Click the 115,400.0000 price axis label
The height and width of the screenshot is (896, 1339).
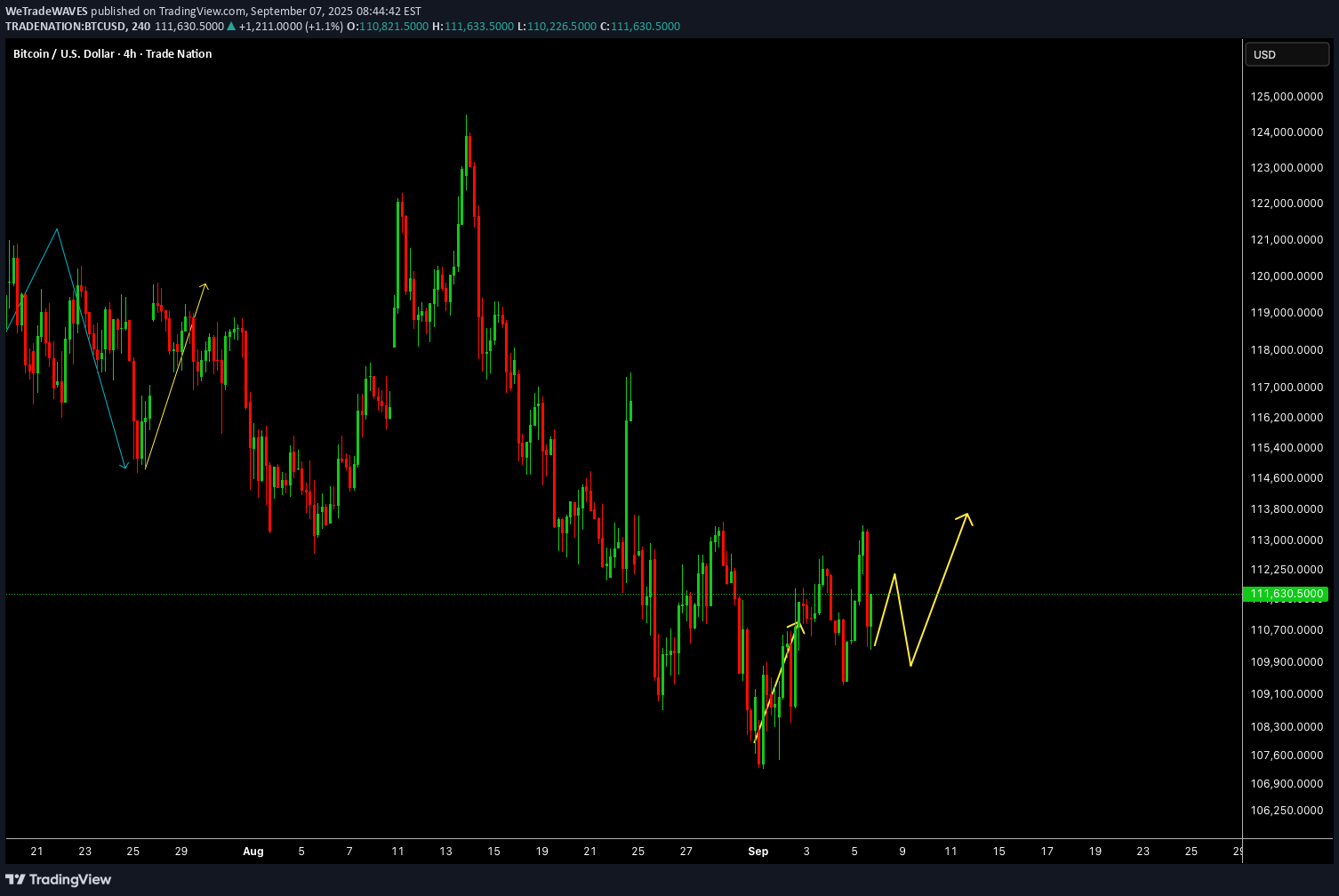pyautogui.click(x=1287, y=448)
